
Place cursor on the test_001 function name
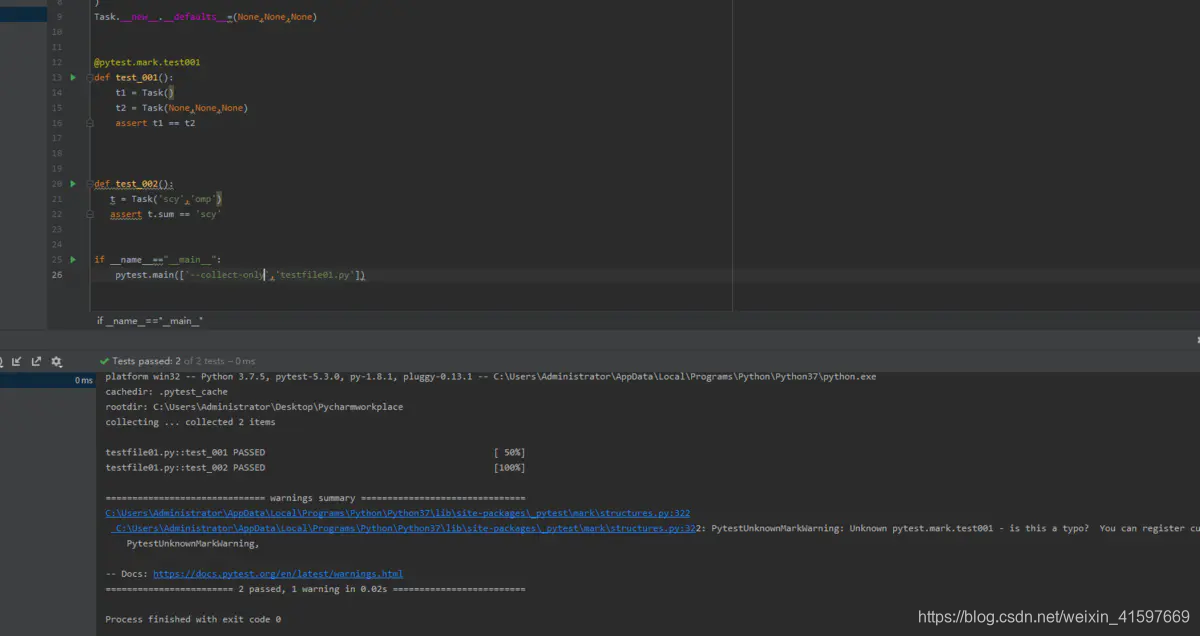click(x=137, y=77)
